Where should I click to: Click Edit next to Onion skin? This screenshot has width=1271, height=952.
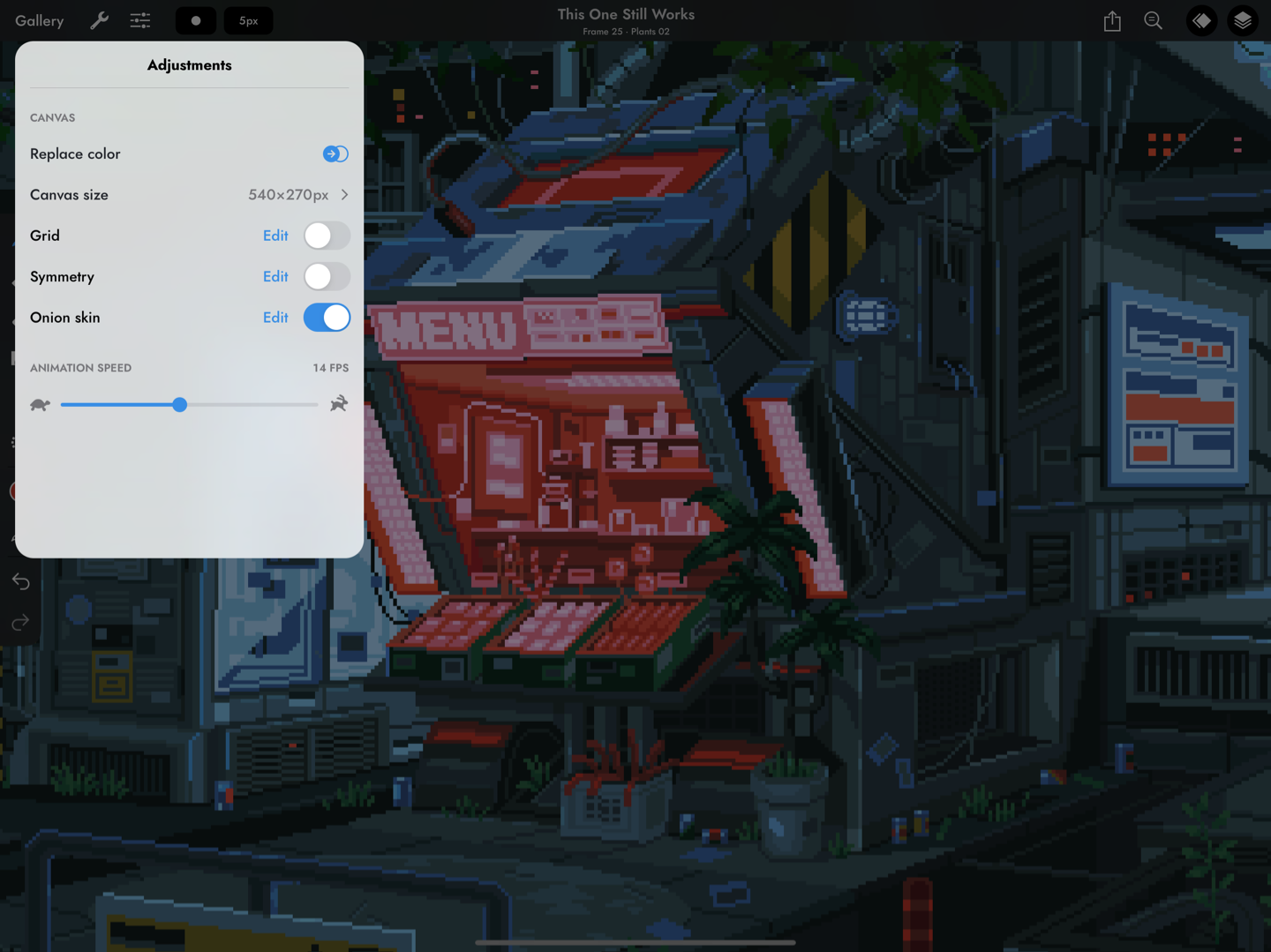tap(275, 318)
